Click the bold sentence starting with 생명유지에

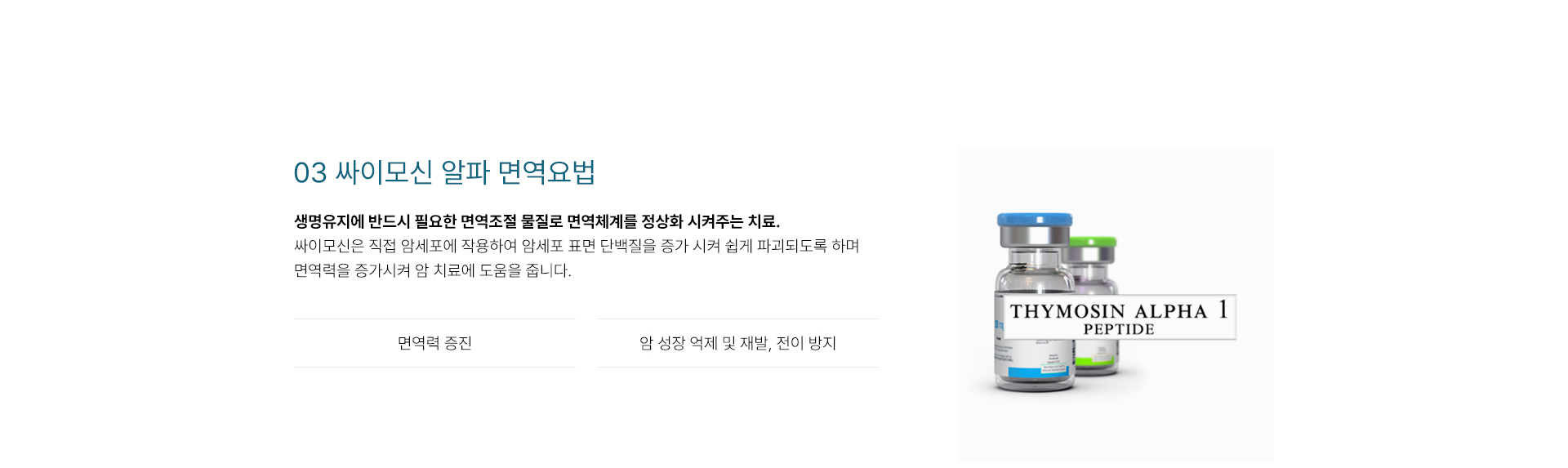point(537,221)
